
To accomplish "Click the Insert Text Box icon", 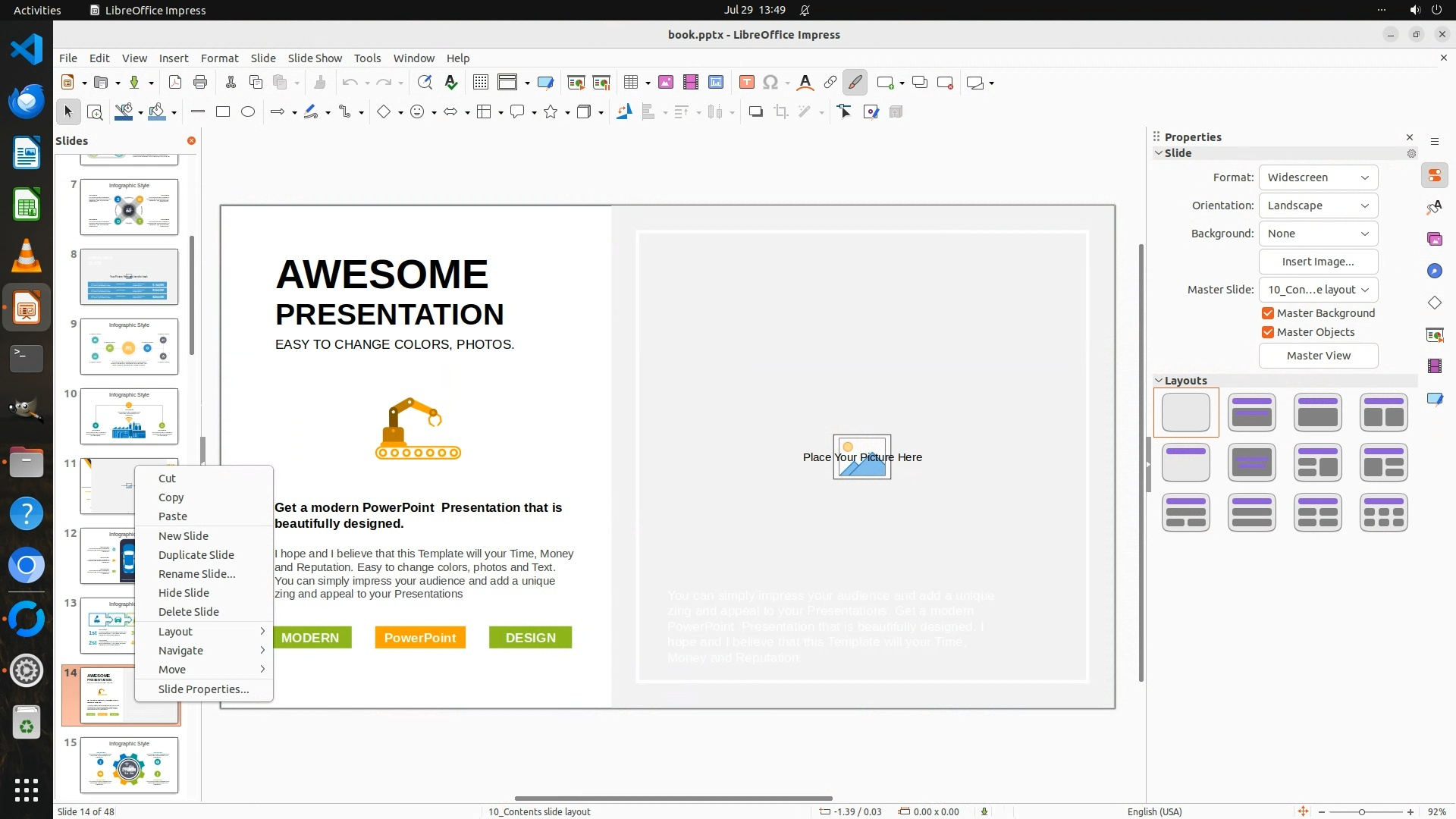I will tap(746, 83).
